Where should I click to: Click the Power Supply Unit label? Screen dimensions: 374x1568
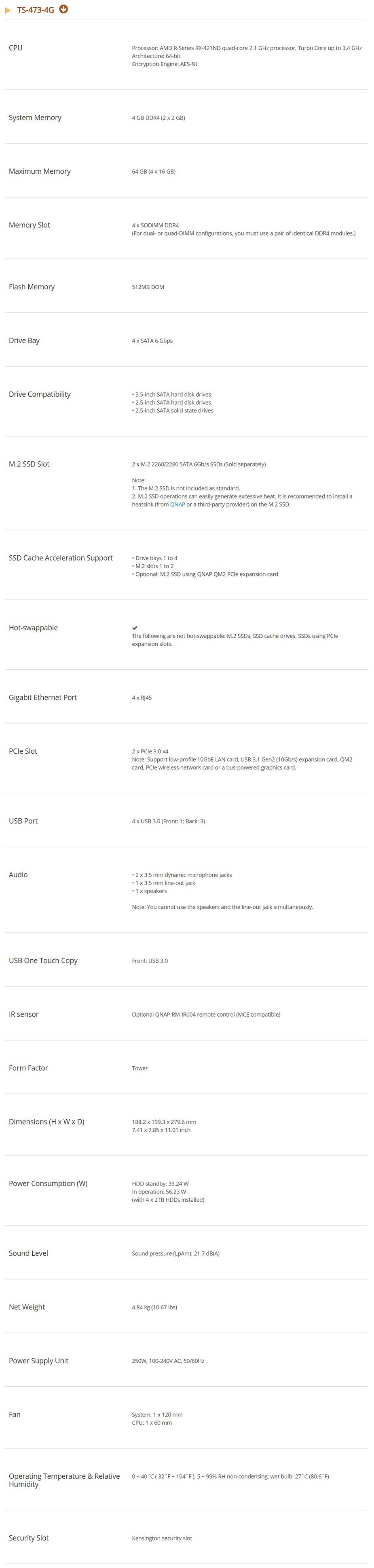(x=38, y=1360)
